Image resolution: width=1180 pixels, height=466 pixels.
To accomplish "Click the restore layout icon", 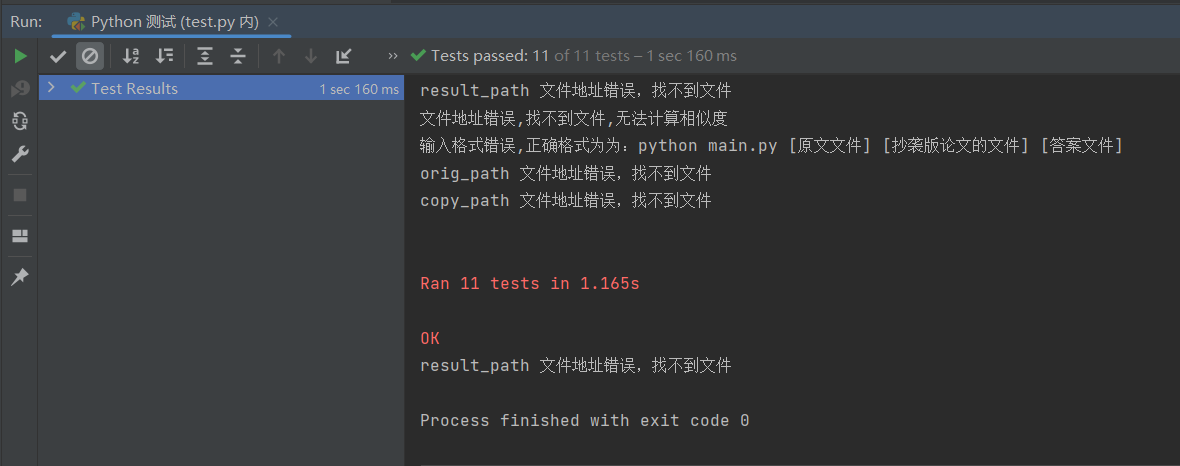I will (20, 236).
